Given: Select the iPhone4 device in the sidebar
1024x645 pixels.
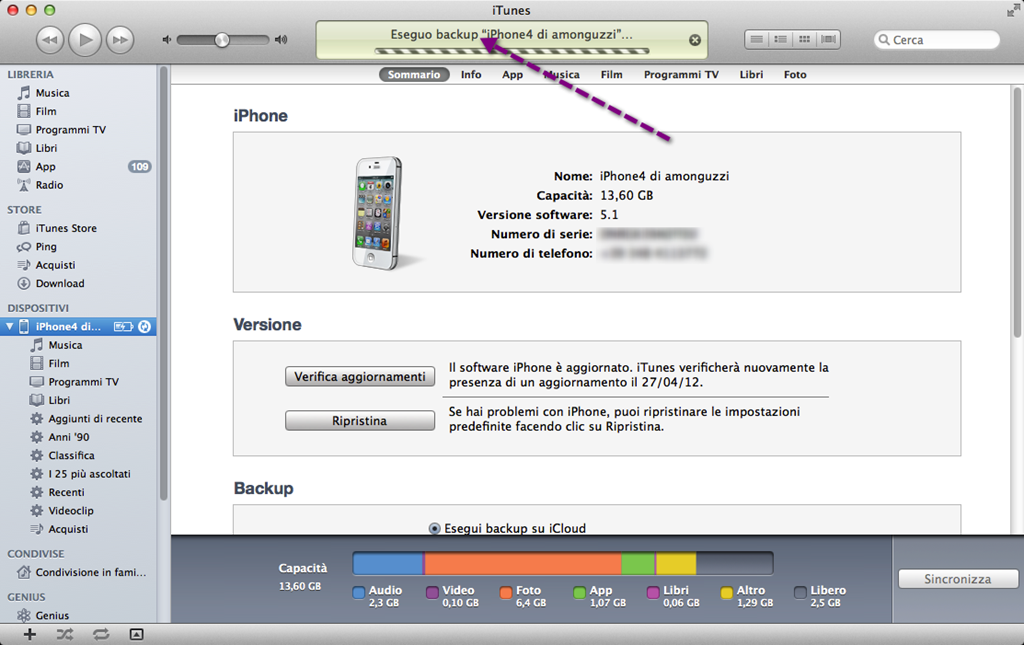Looking at the screenshot, I should tap(78, 326).
